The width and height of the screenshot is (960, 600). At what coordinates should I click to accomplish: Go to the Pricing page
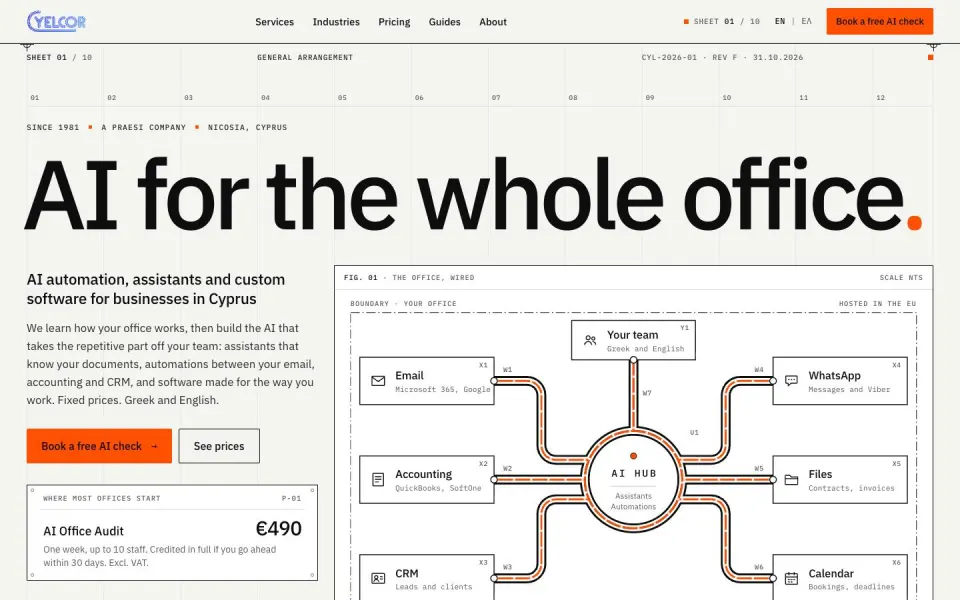[x=394, y=22]
